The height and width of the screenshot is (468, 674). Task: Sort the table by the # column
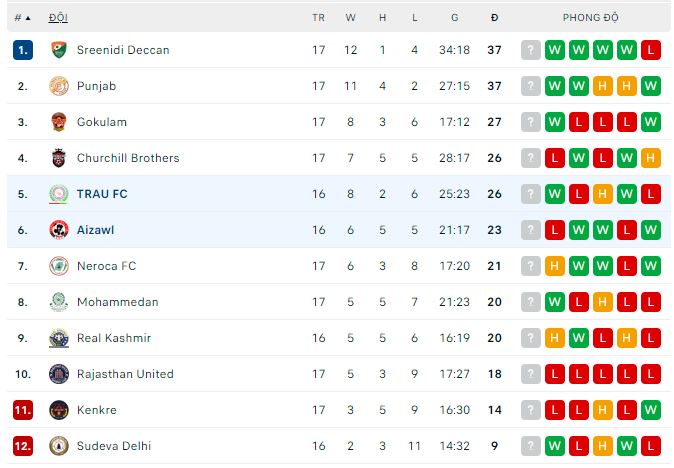click(x=22, y=18)
